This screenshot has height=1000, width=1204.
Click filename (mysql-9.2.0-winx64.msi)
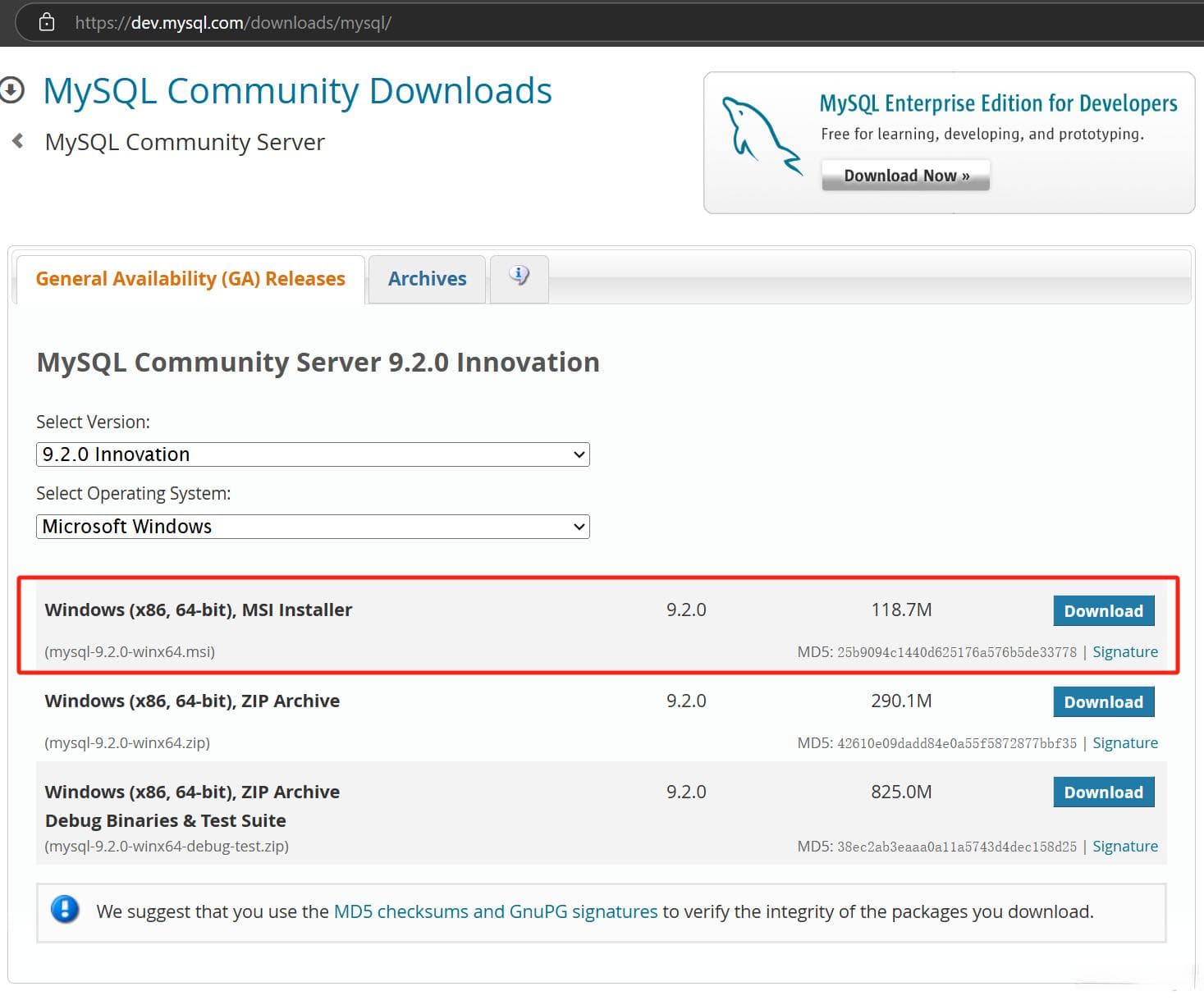(x=130, y=651)
